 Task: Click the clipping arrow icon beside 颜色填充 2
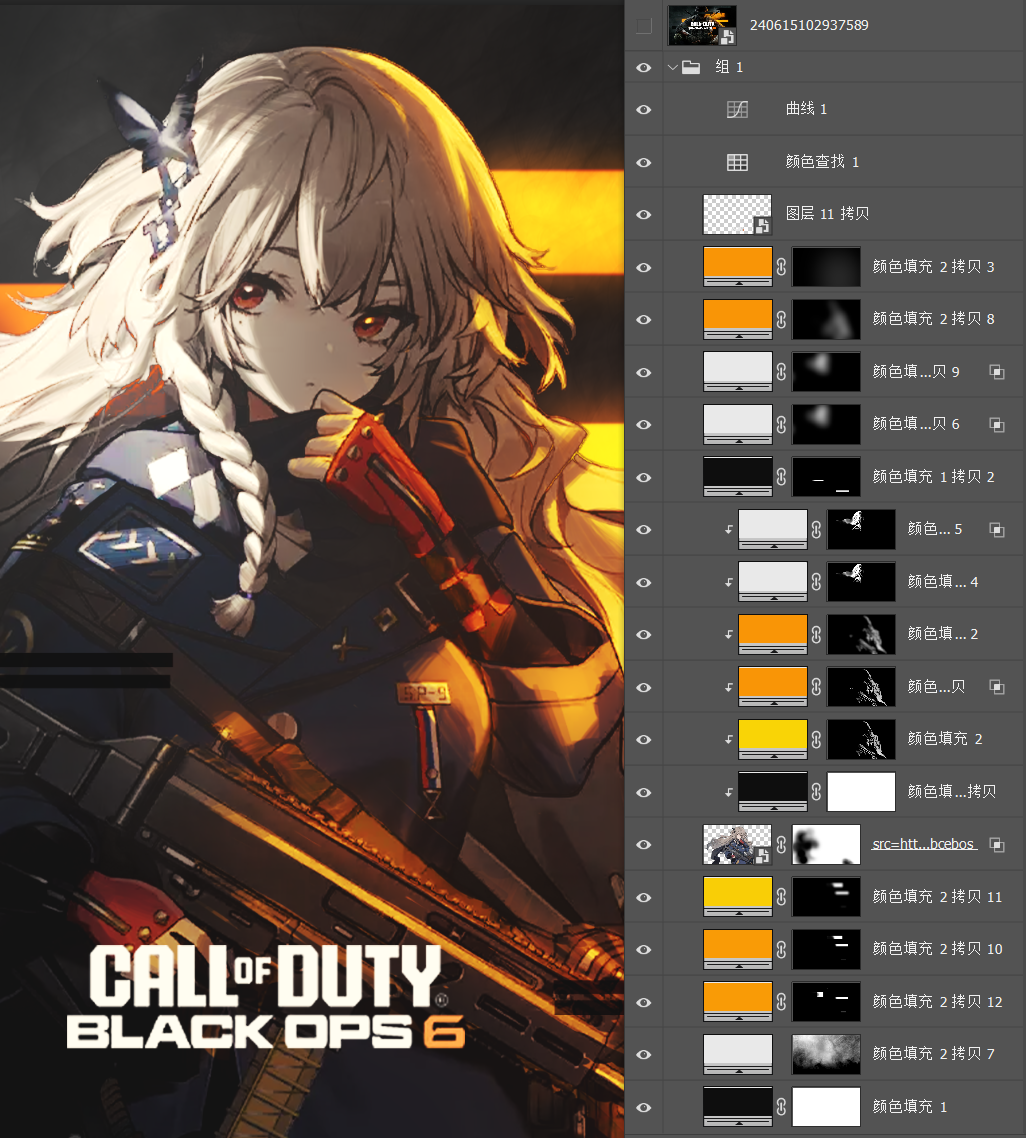pos(729,740)
